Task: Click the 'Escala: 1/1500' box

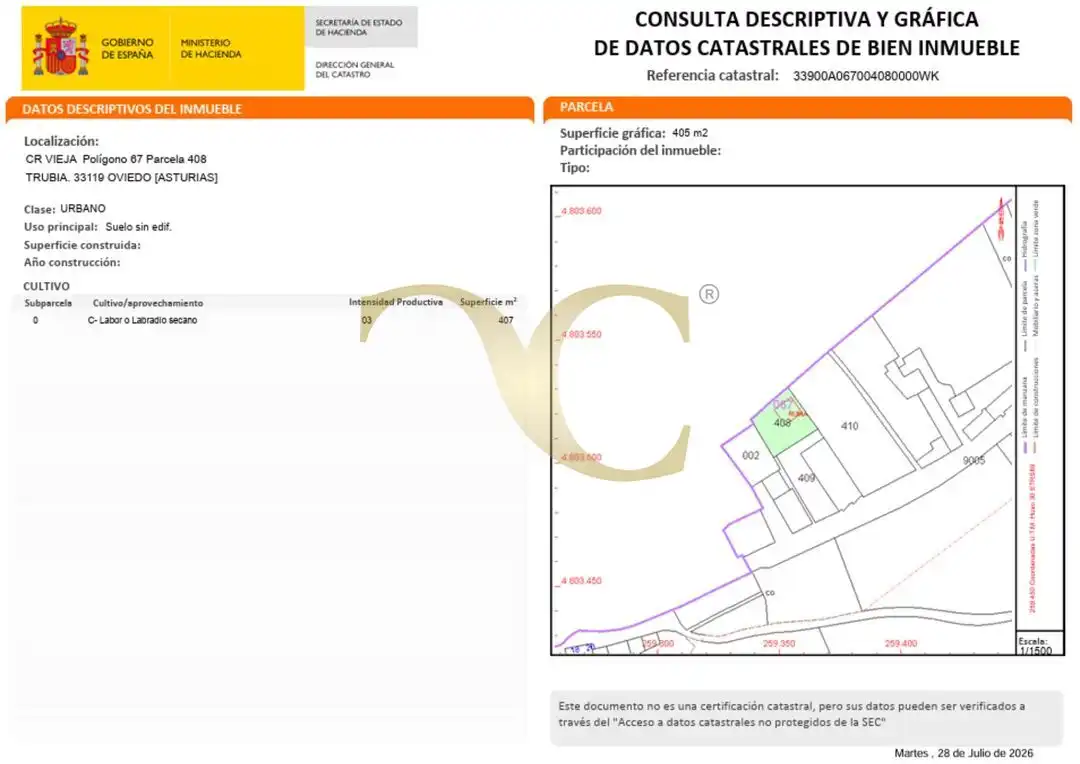Action: click(x=1039, y=643)
